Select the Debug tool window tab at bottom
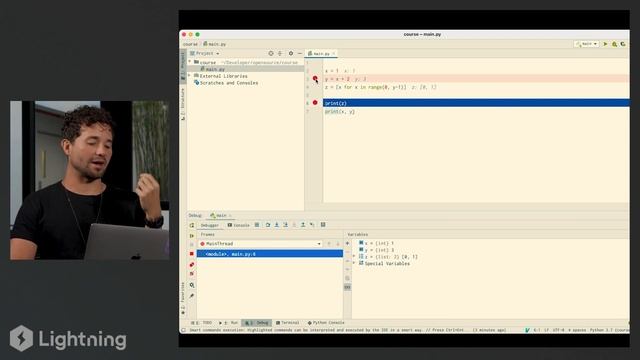This screenshot has width=640, height=360. coord(256,323)
